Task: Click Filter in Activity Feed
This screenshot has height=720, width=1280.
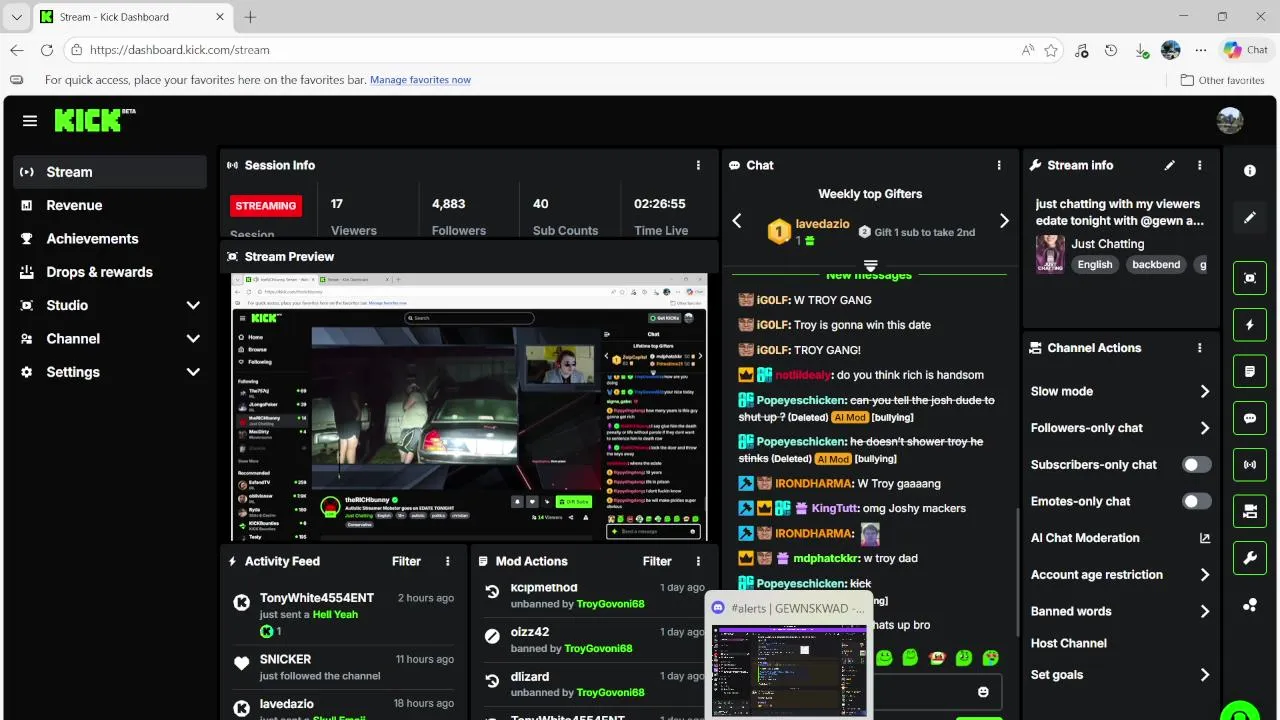Action: [x=406, y=561]
